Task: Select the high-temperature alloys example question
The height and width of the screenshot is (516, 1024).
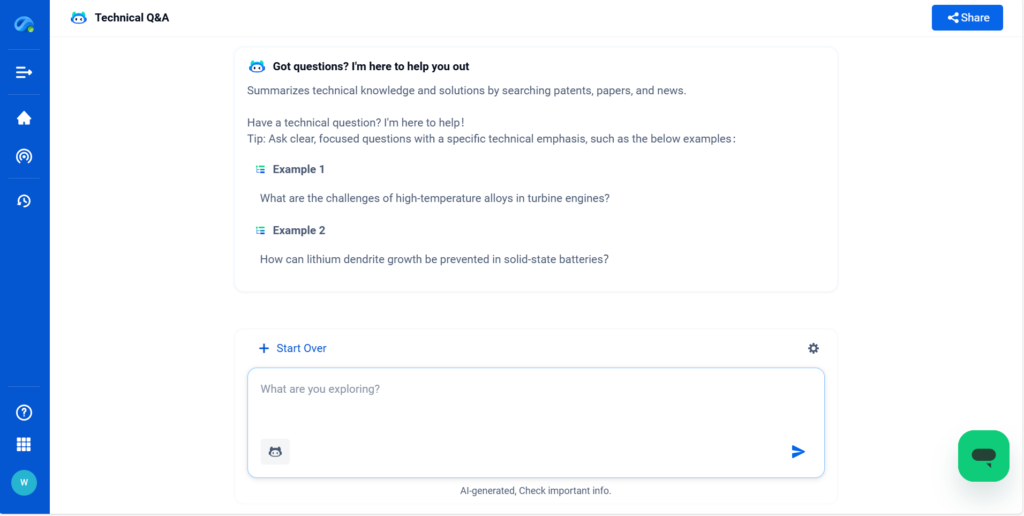Action: click(x=434, y=198)
